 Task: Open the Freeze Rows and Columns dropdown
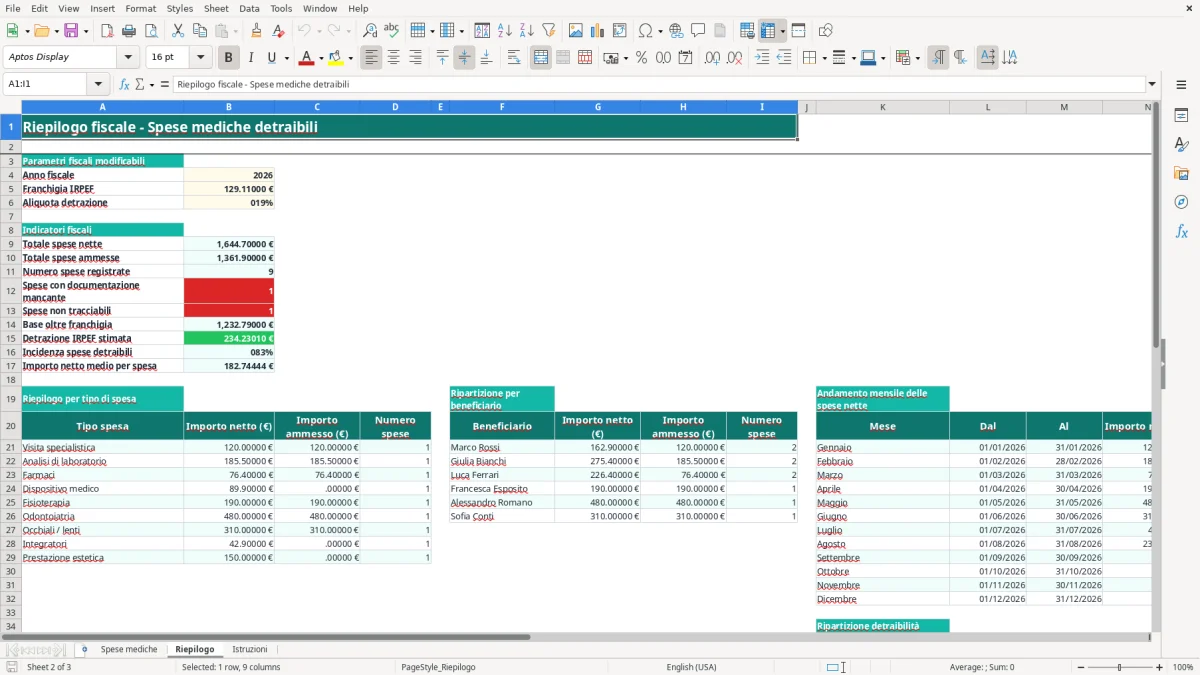coord(783,31)
